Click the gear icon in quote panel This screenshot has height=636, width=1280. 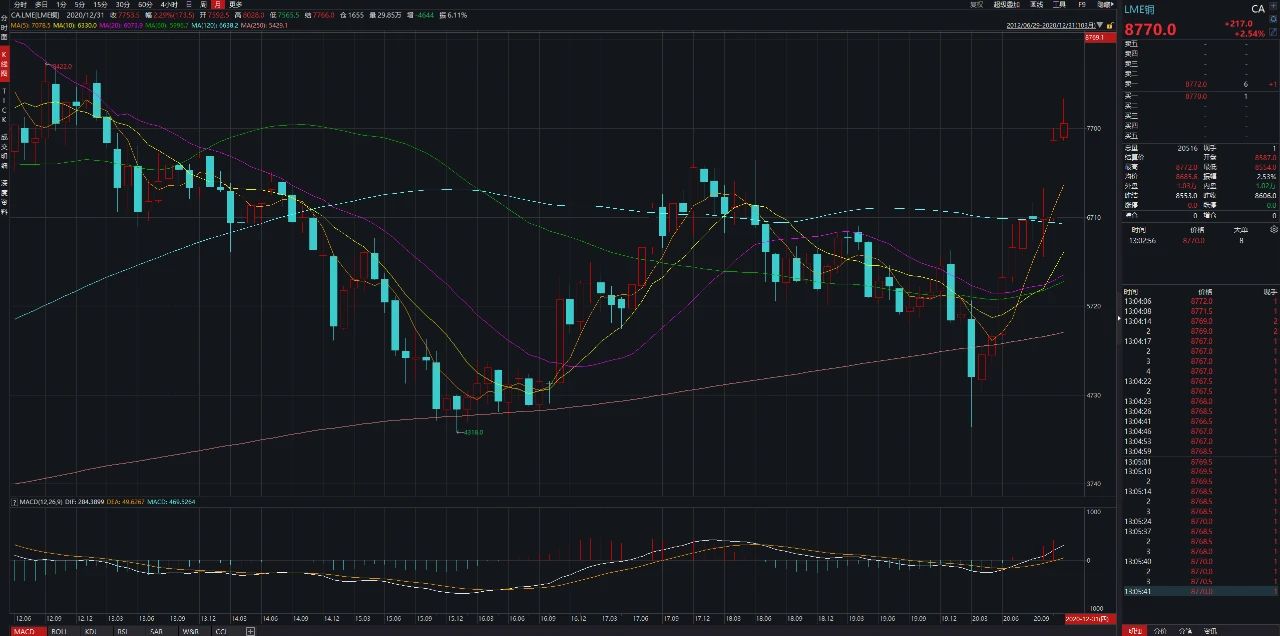point(1273,20)
